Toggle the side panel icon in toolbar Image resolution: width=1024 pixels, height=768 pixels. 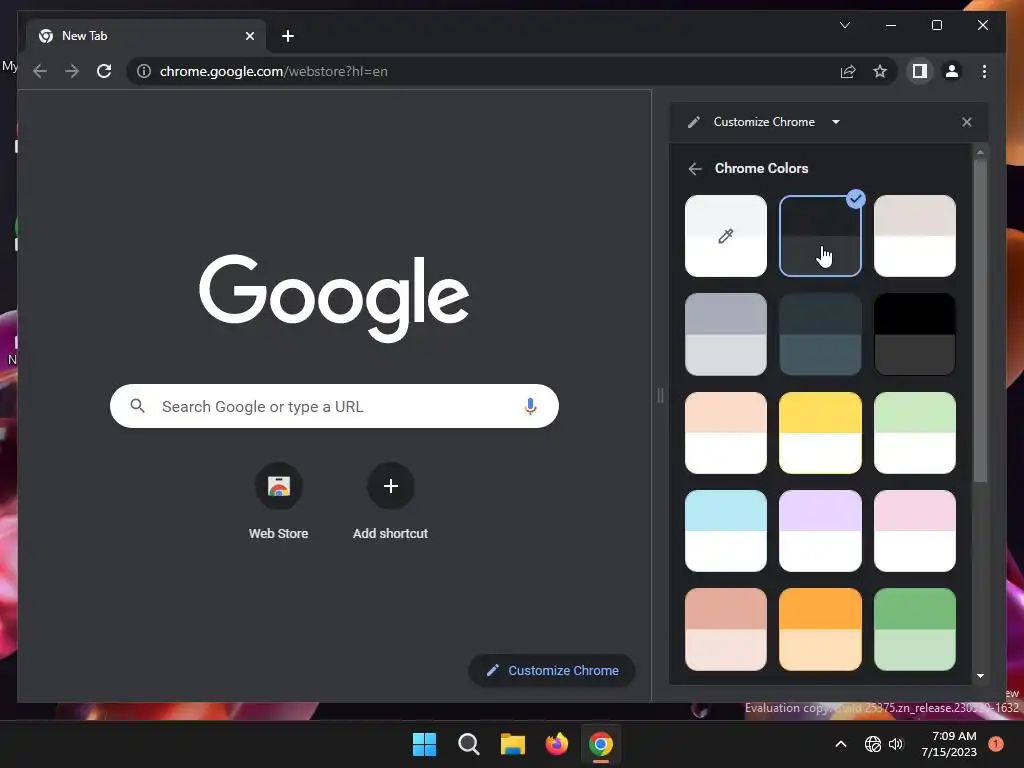[x=920, y=71]
